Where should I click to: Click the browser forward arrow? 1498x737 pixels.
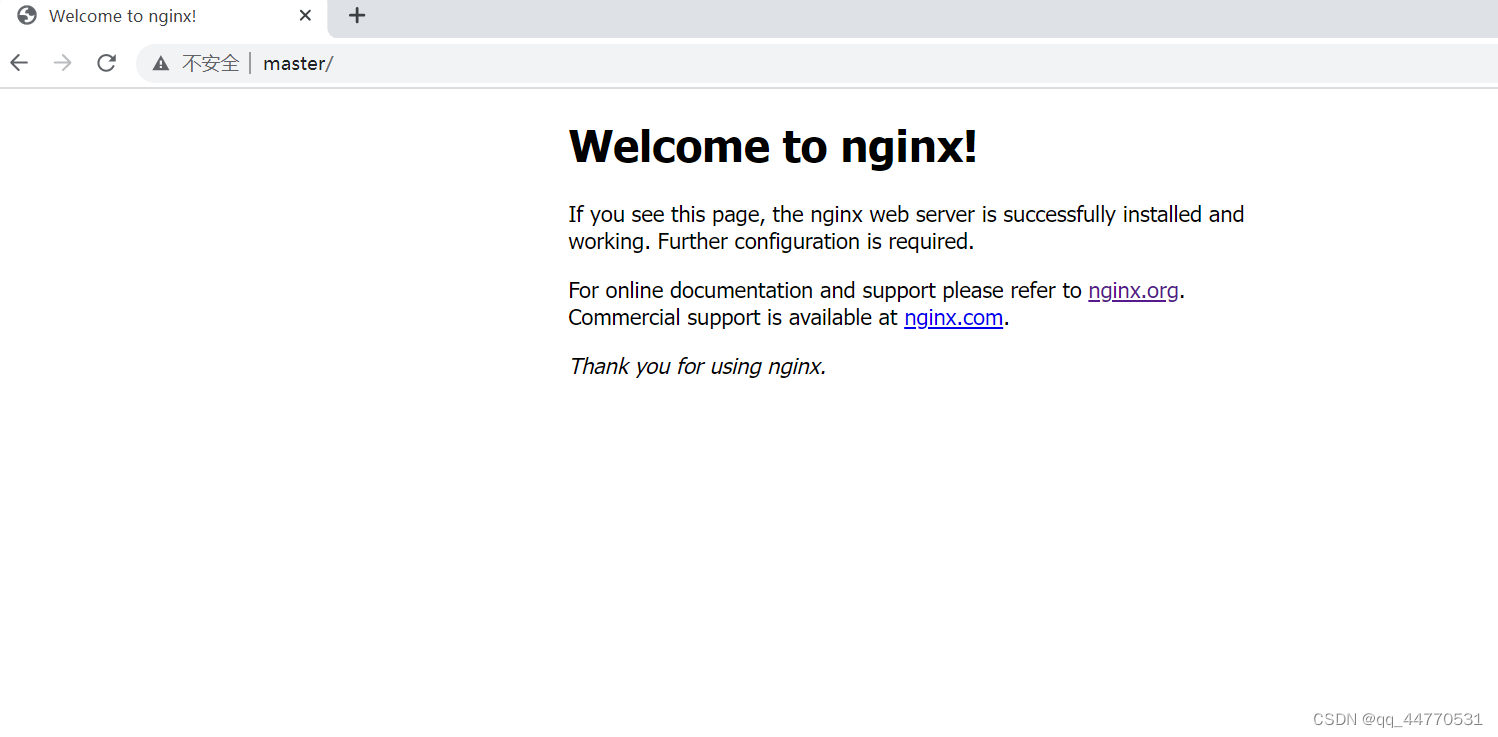point(63,63)
